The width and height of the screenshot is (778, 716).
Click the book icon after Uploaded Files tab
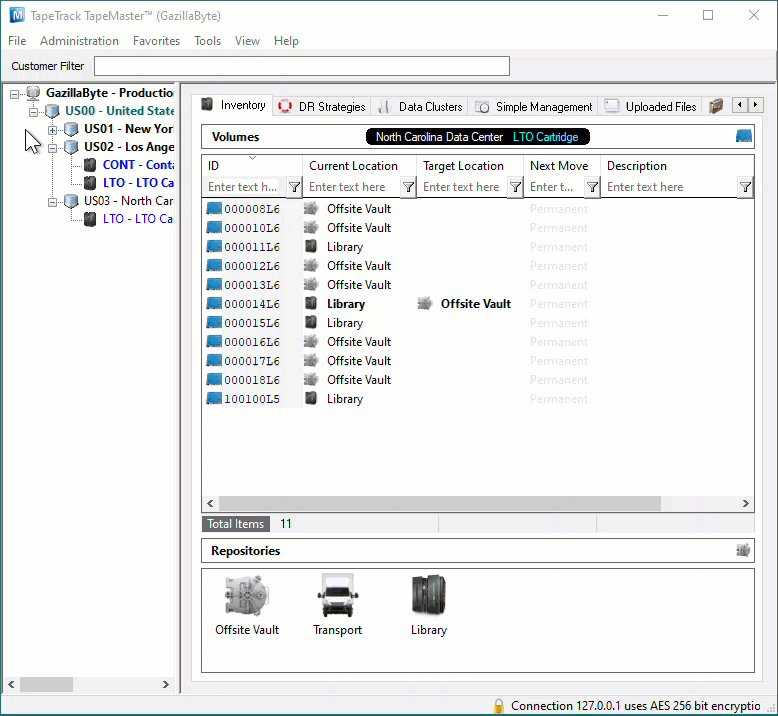(x=715, y=106)
